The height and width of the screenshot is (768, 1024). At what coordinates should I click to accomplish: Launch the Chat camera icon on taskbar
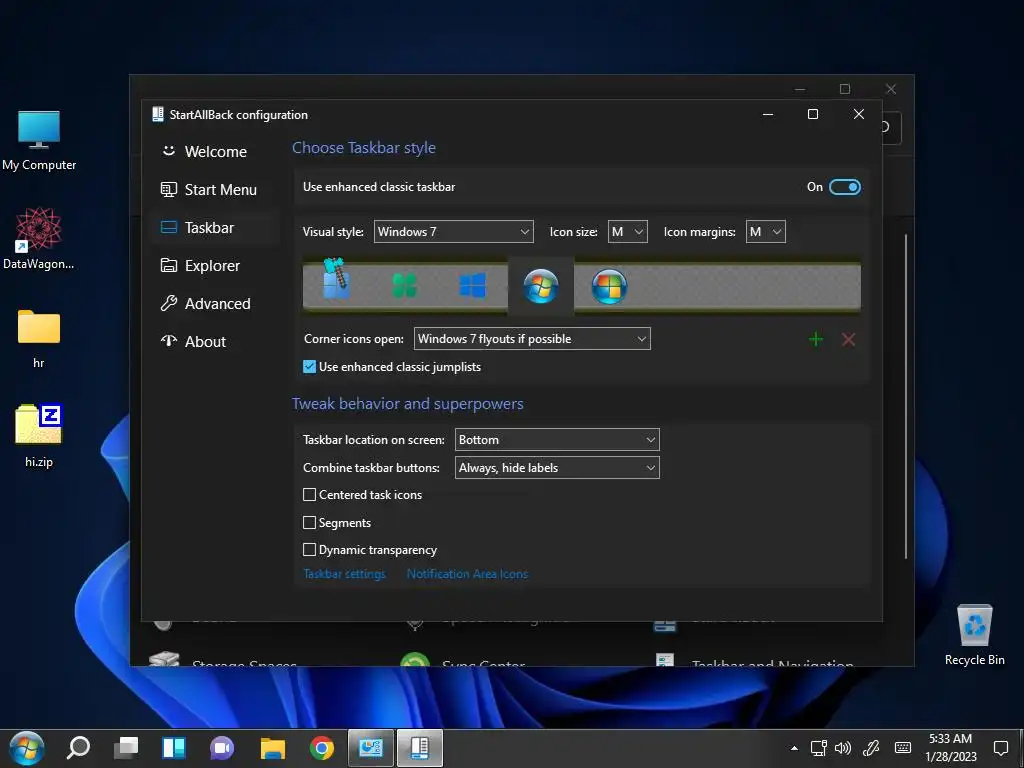(x=222, y=748)
